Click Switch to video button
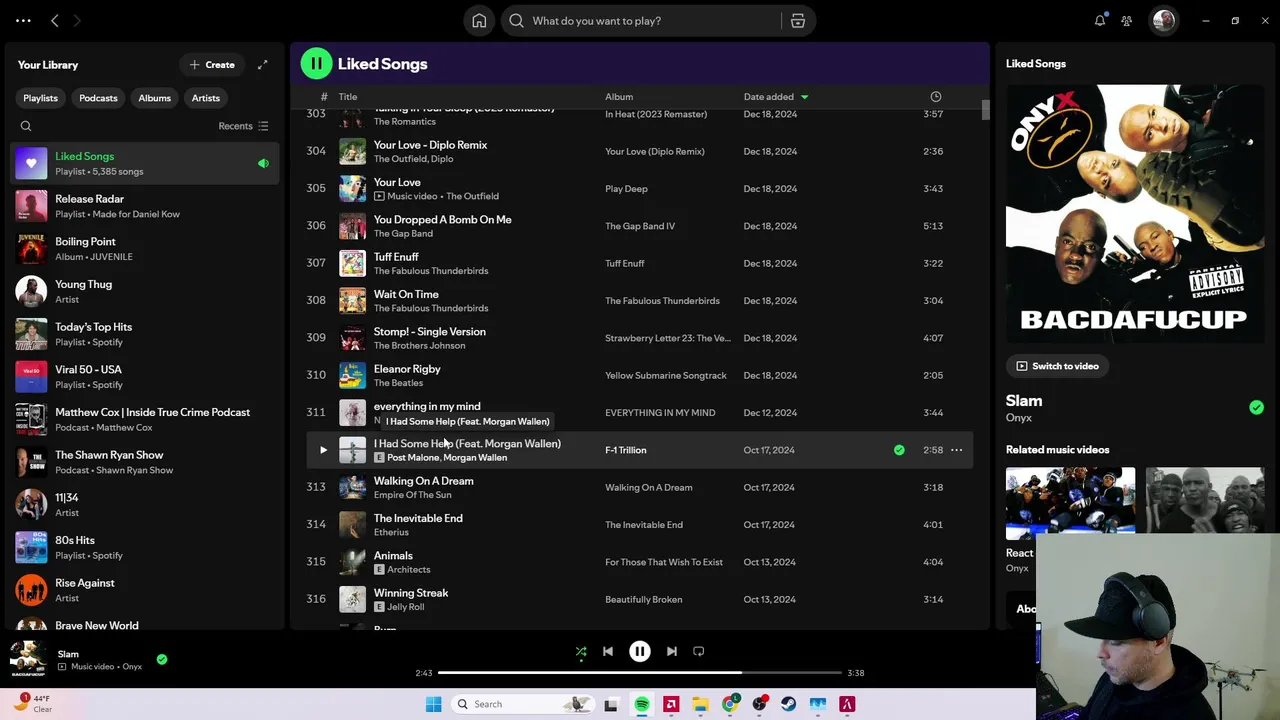Viewport: 1280px width, 720px height. pyautogui.click(x=1058, y=366)
